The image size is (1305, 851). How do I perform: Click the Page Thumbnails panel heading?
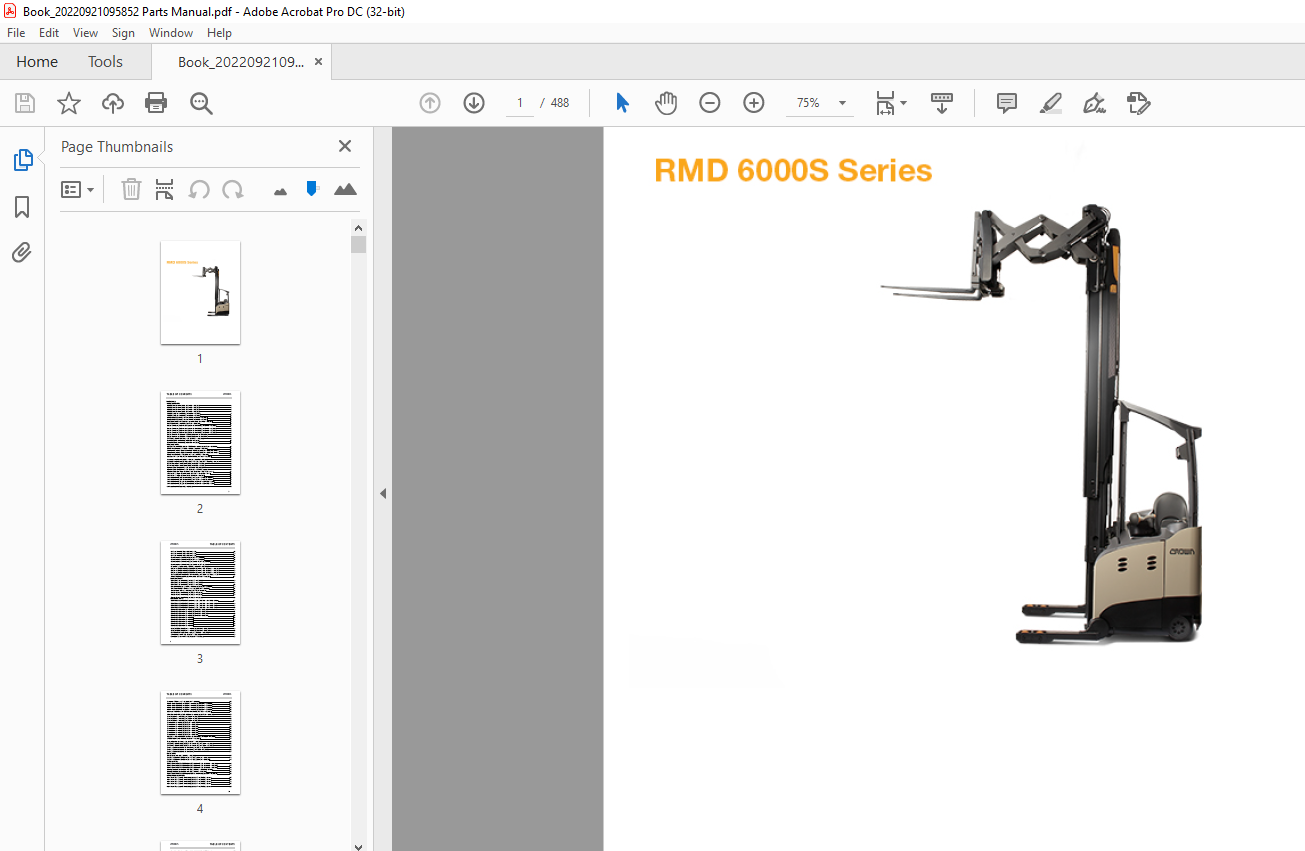tap(117, 146)
